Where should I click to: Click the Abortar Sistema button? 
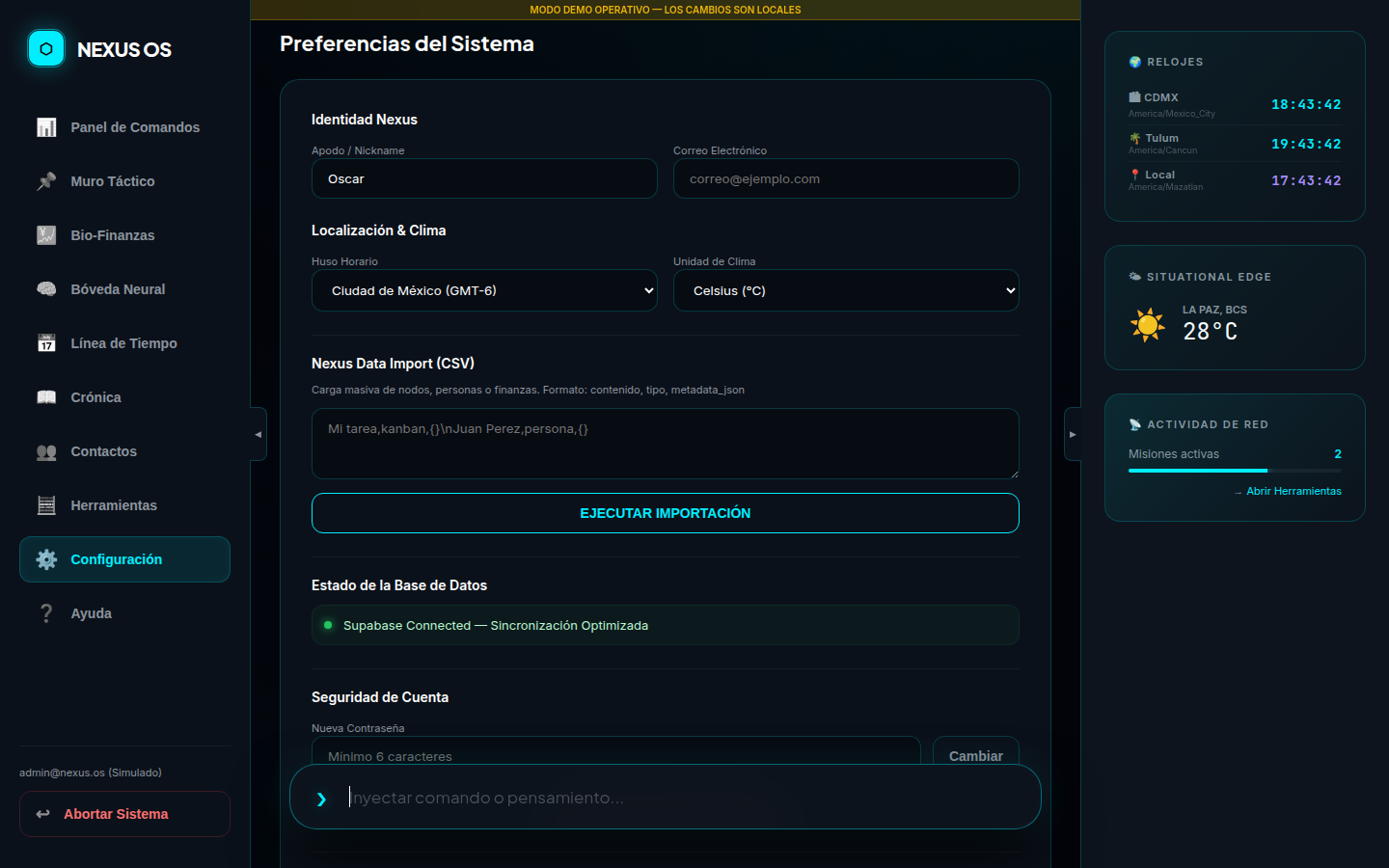(124, 814)
